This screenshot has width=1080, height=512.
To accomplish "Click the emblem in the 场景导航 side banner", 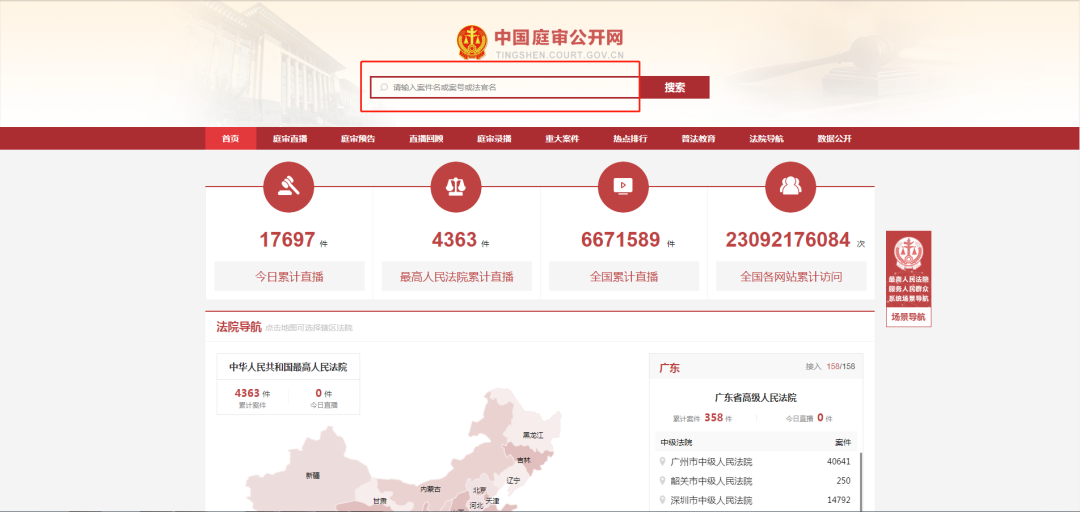I will pyautogui.click(x=908, y=253).
